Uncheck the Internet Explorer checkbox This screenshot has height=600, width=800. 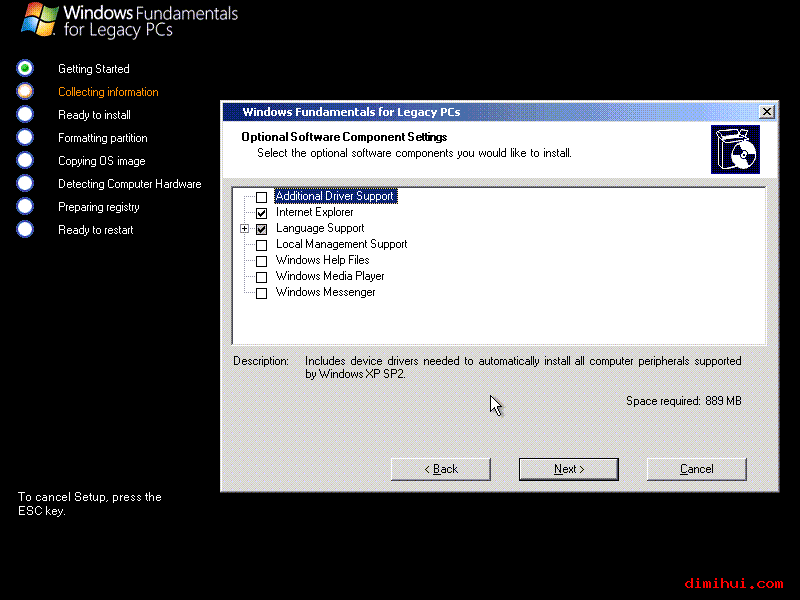261,213
